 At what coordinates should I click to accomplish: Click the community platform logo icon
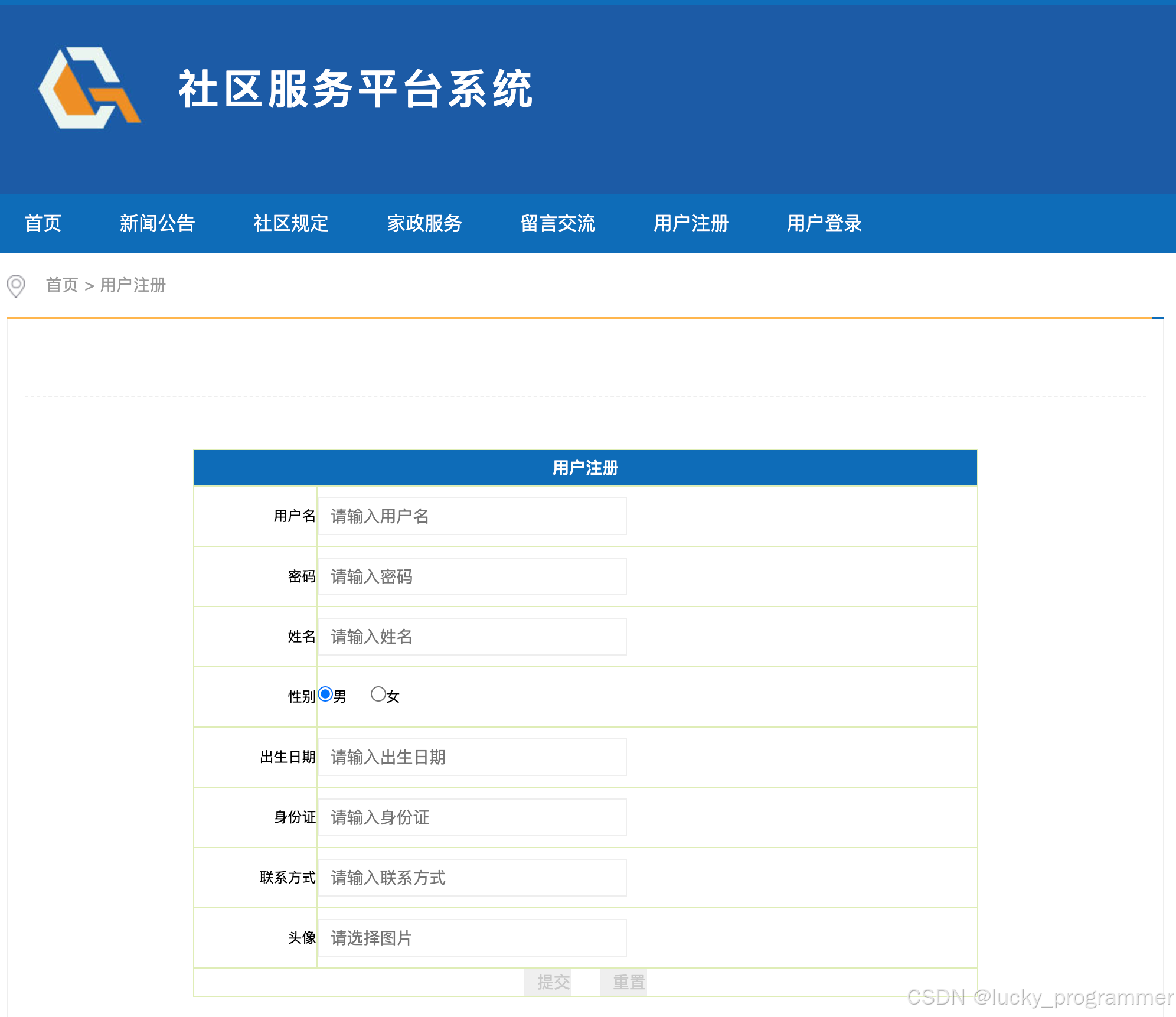89,89
